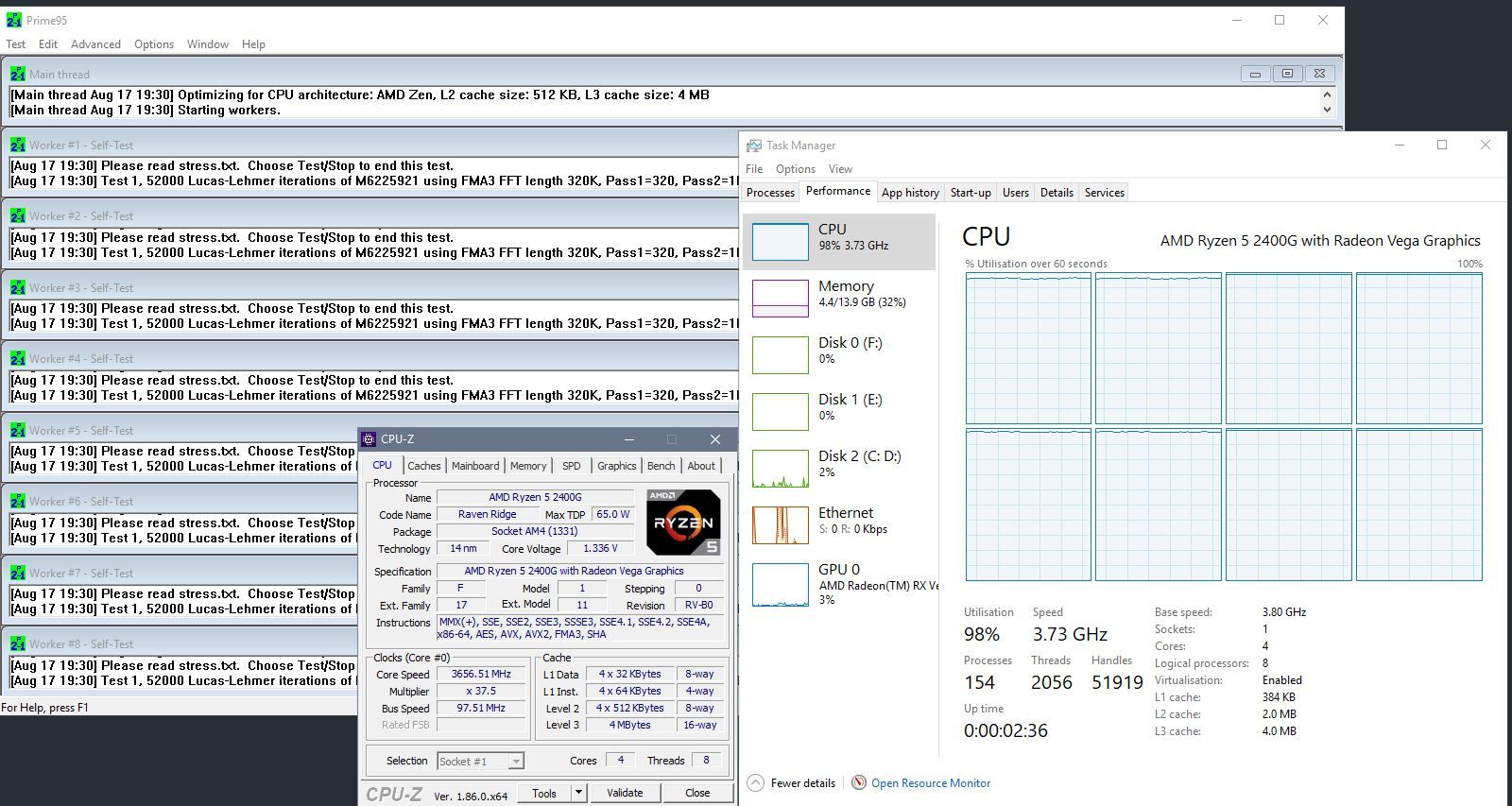Click the CPU-Z title bar icon
Image resolution: width=1512 pixels, height=806 pixels.
369,439
